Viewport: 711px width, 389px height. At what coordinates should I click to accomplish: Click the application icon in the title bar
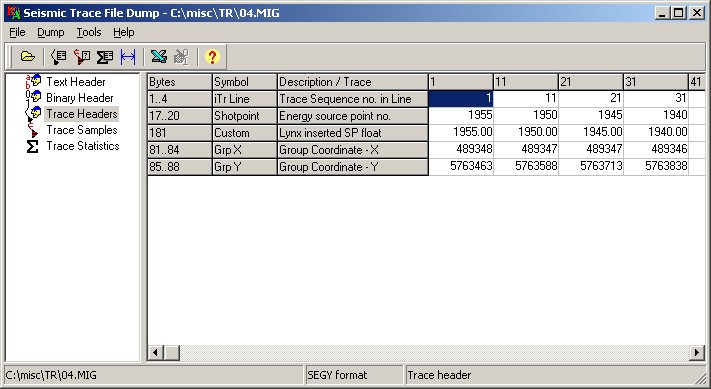click(x=14, y=13)
